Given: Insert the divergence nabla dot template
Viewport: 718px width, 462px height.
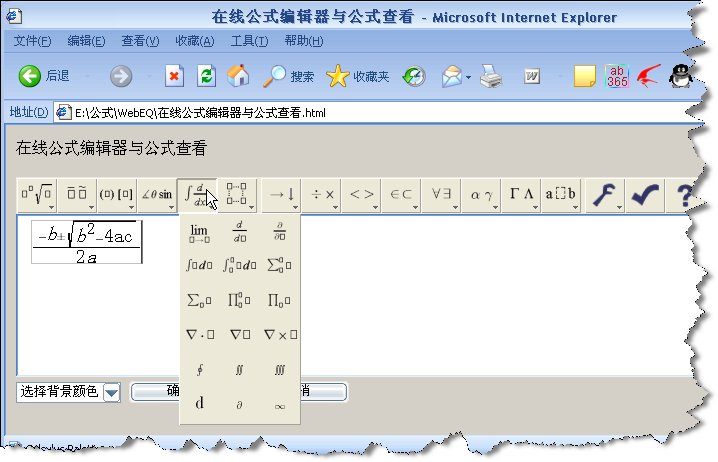Looking at the screenshot, I should (200, 335).
